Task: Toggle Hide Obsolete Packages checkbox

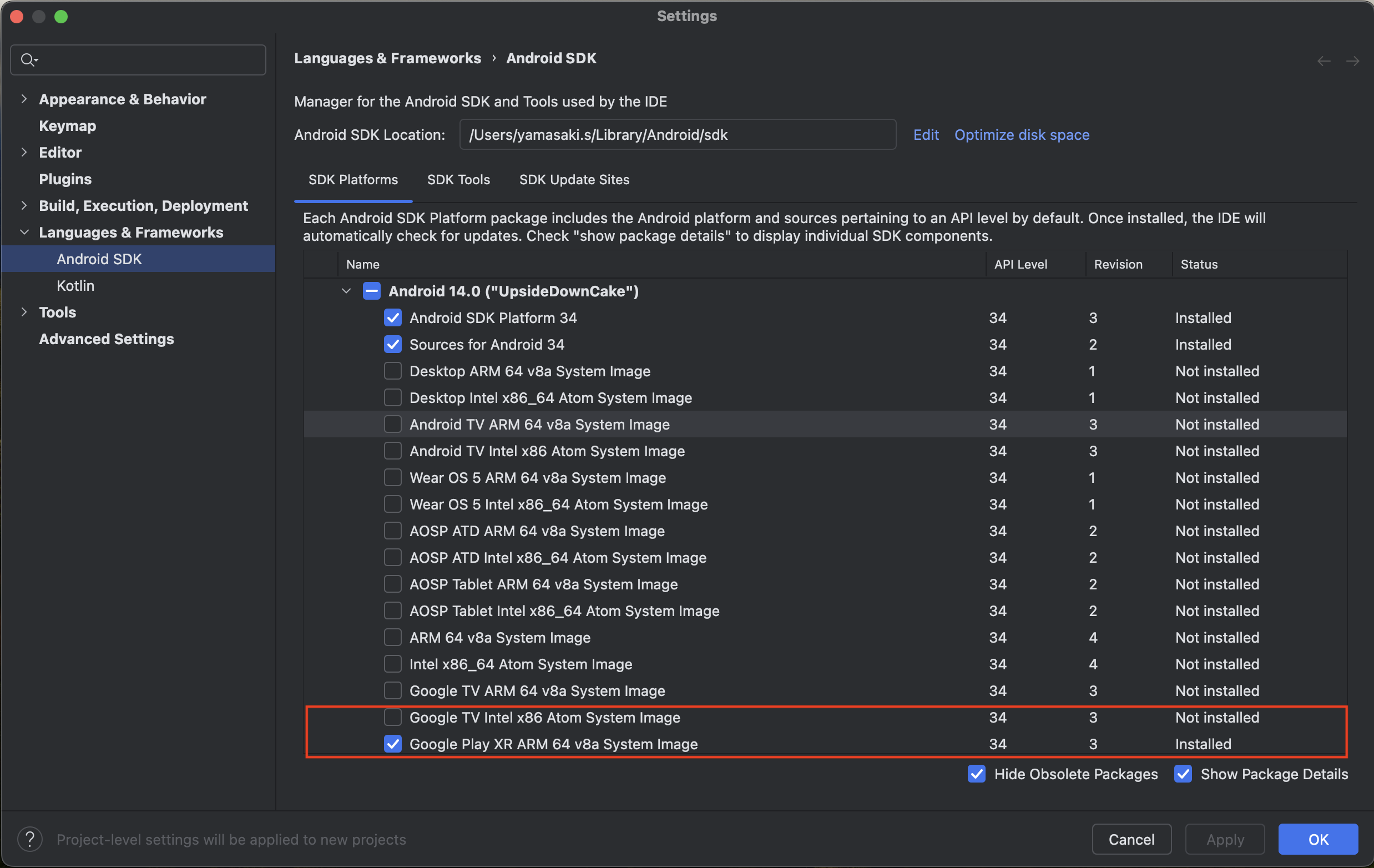Action: coord(976,774)
